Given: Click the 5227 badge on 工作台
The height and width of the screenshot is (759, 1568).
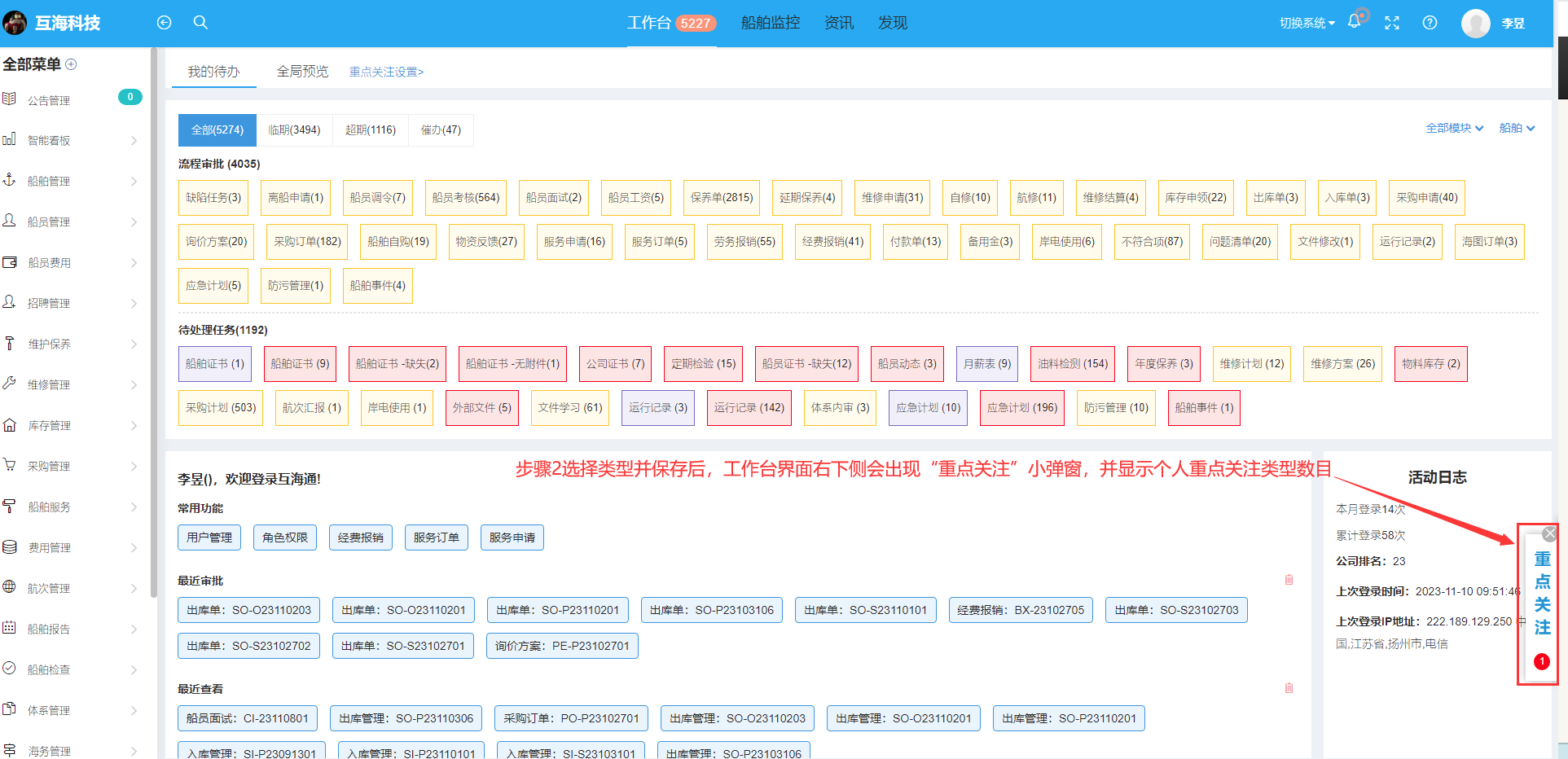Looking at the screenshot, I should point(696,23).
